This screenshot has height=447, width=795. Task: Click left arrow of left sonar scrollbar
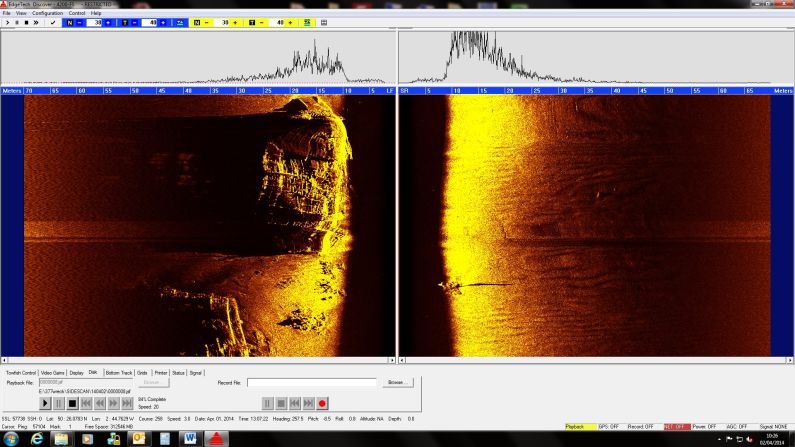click(4, 360)
